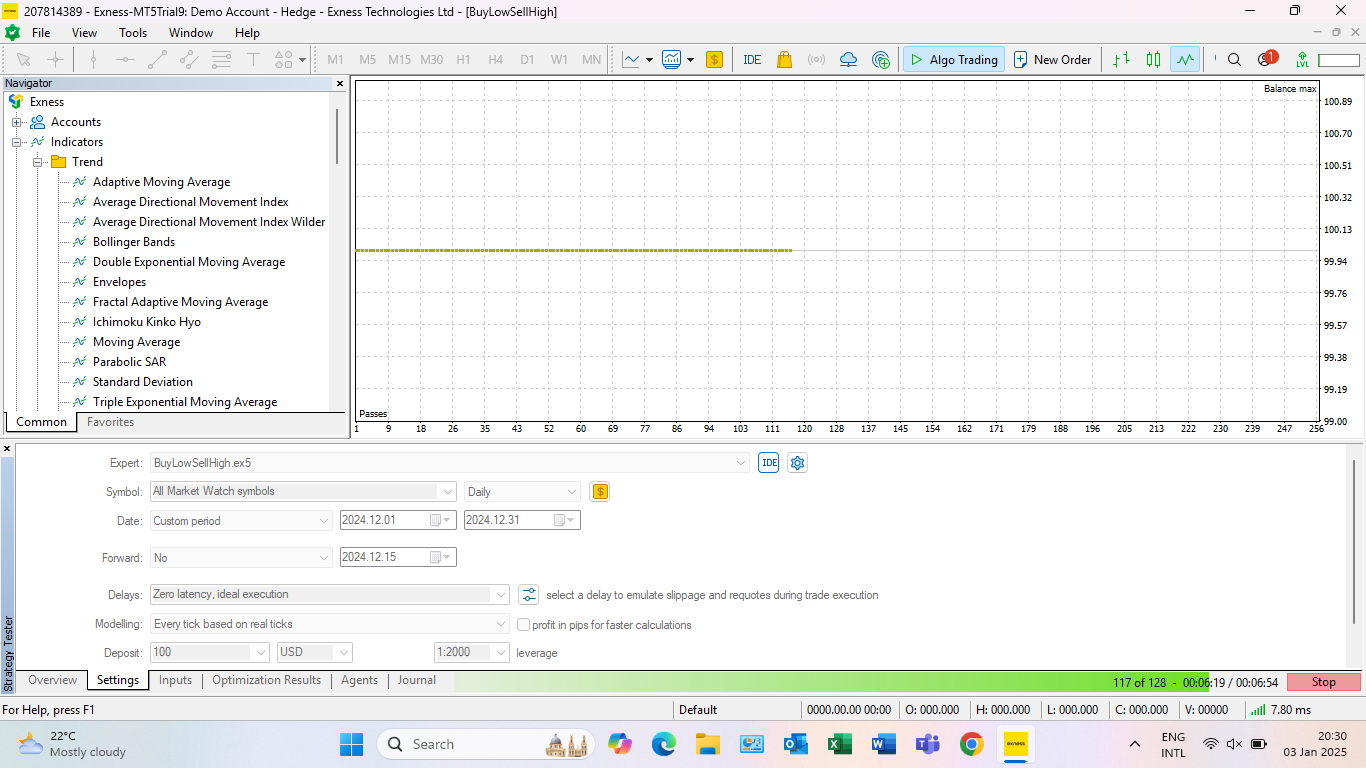Collapse the Accounts tree node

click(16, 122)
